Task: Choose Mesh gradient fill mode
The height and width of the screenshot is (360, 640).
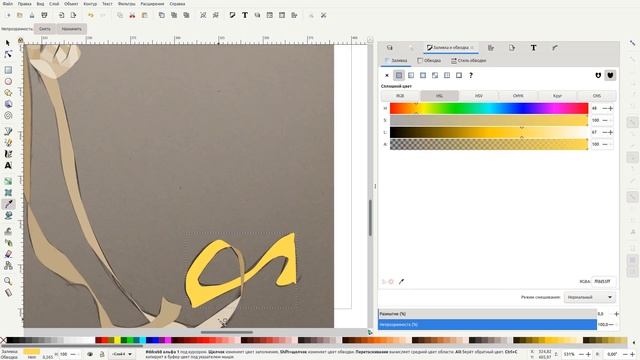Action: 435,75
